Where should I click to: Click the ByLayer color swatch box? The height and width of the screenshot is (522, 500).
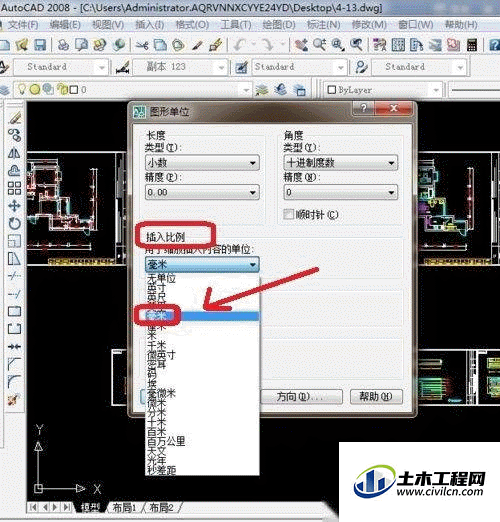click(x=332, y=90)
